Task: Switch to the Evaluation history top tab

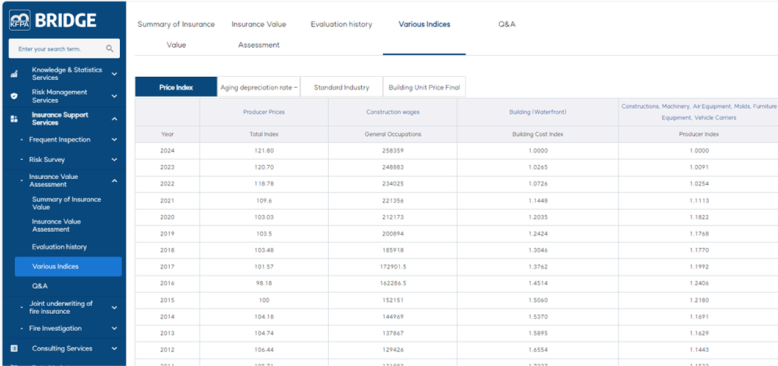Action: point(341,24)
